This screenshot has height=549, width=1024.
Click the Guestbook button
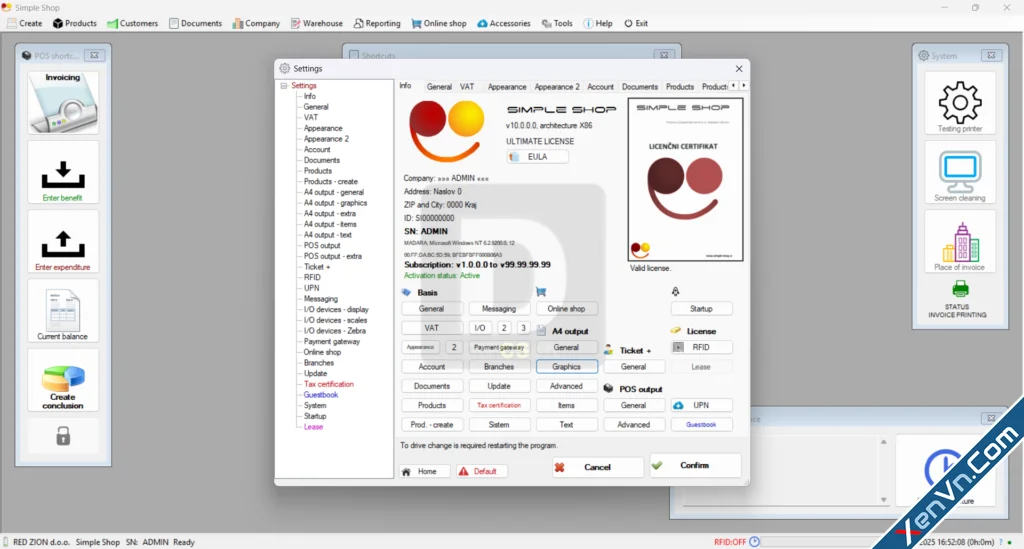pyautogui.click(x=701, y=424)
